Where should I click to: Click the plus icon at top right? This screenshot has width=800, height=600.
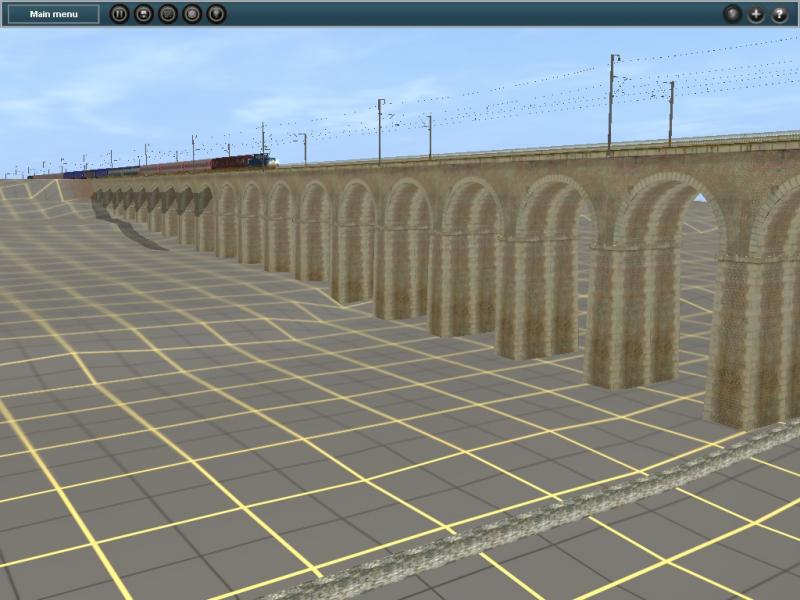(756, 14)
